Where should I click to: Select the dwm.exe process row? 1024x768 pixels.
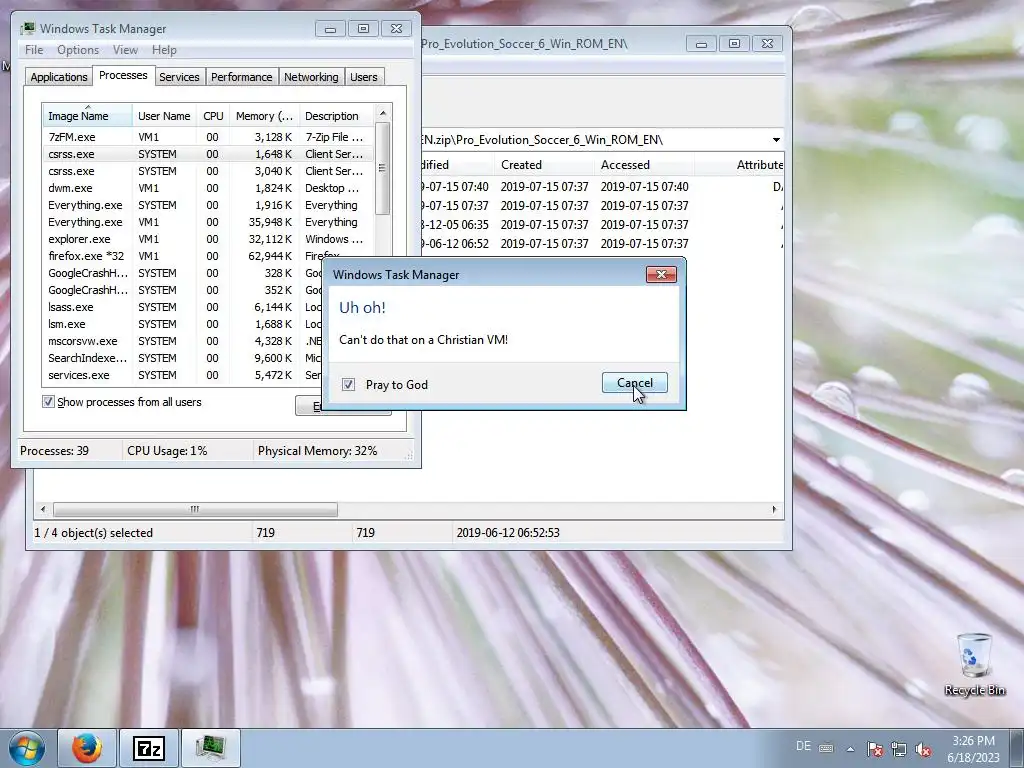208,188
